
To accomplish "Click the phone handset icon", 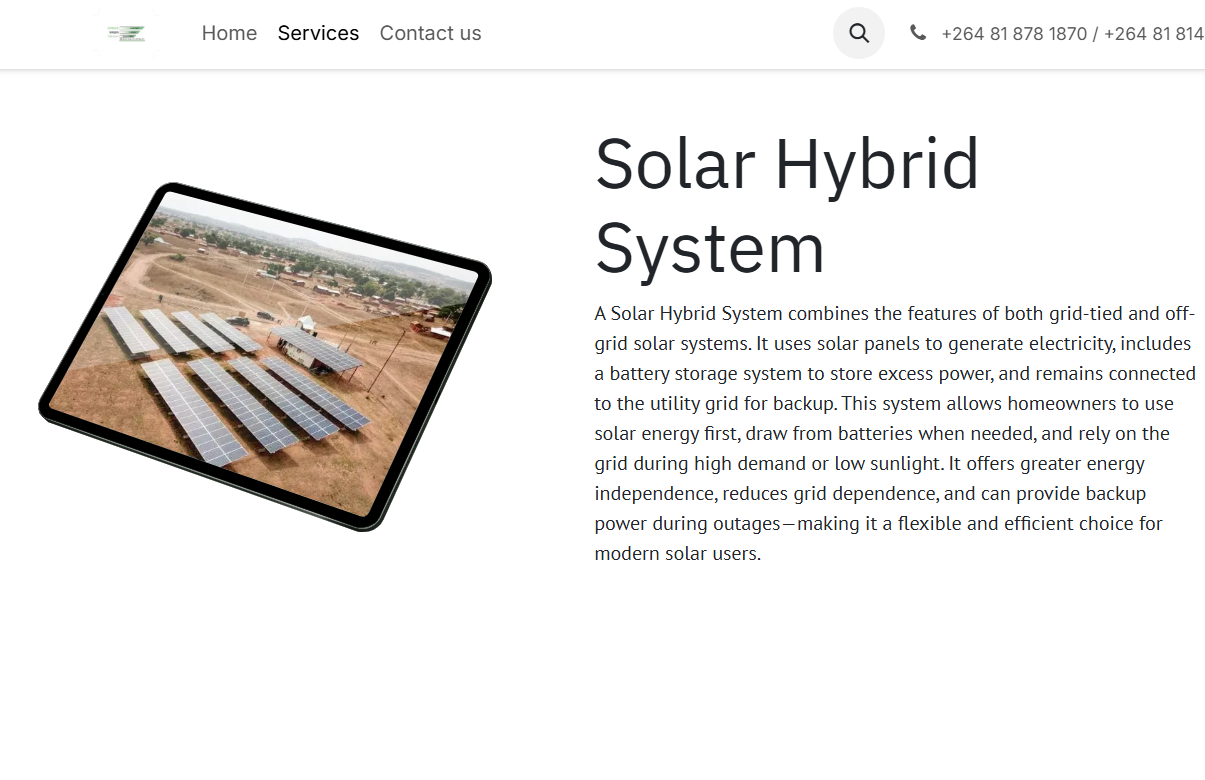I will click(917, 33).
